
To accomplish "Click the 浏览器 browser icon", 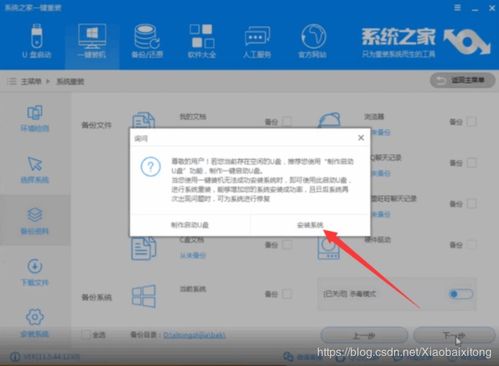I will 329,120.
